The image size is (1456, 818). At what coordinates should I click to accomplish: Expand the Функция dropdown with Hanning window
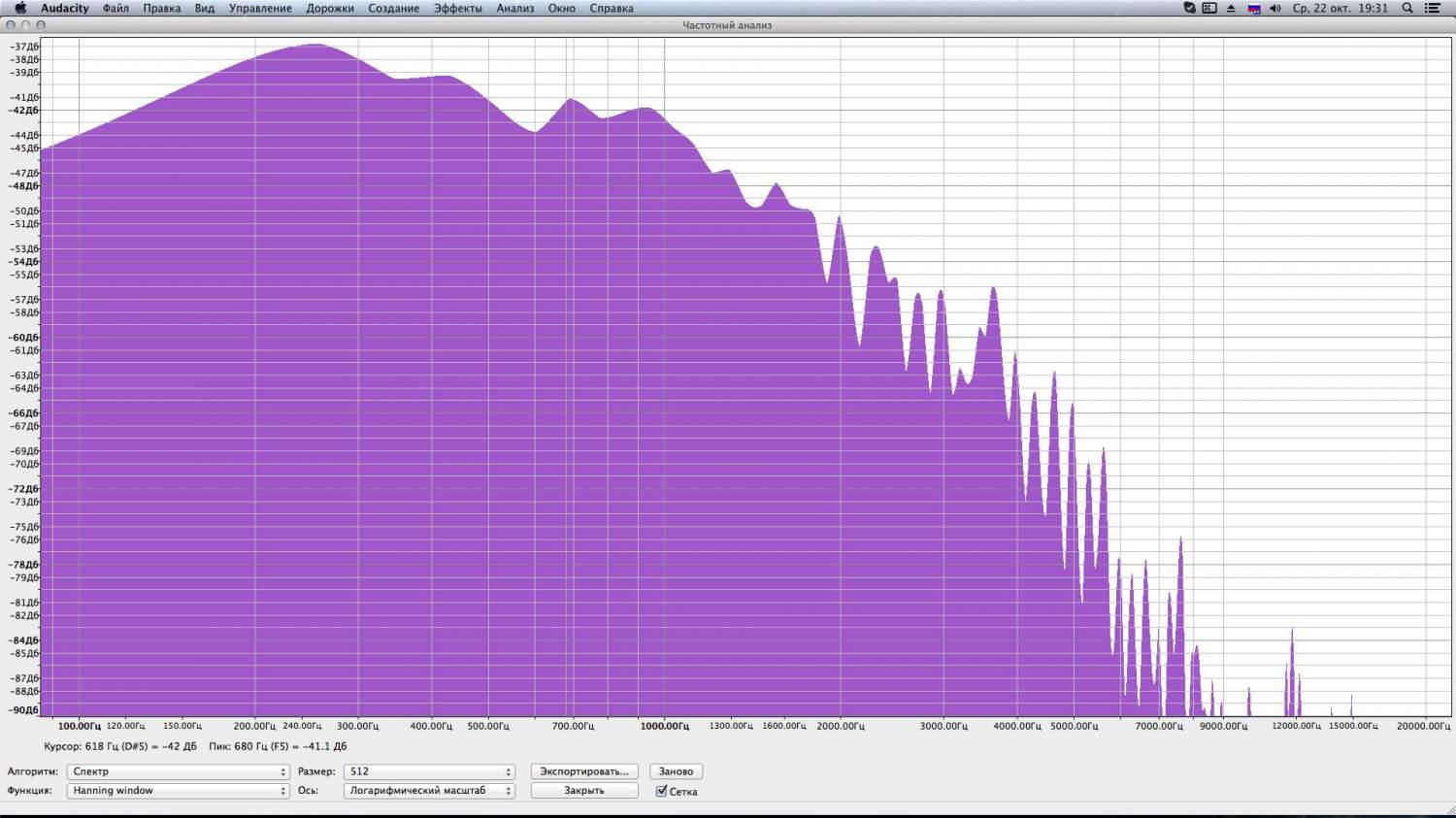coord(179,791)
